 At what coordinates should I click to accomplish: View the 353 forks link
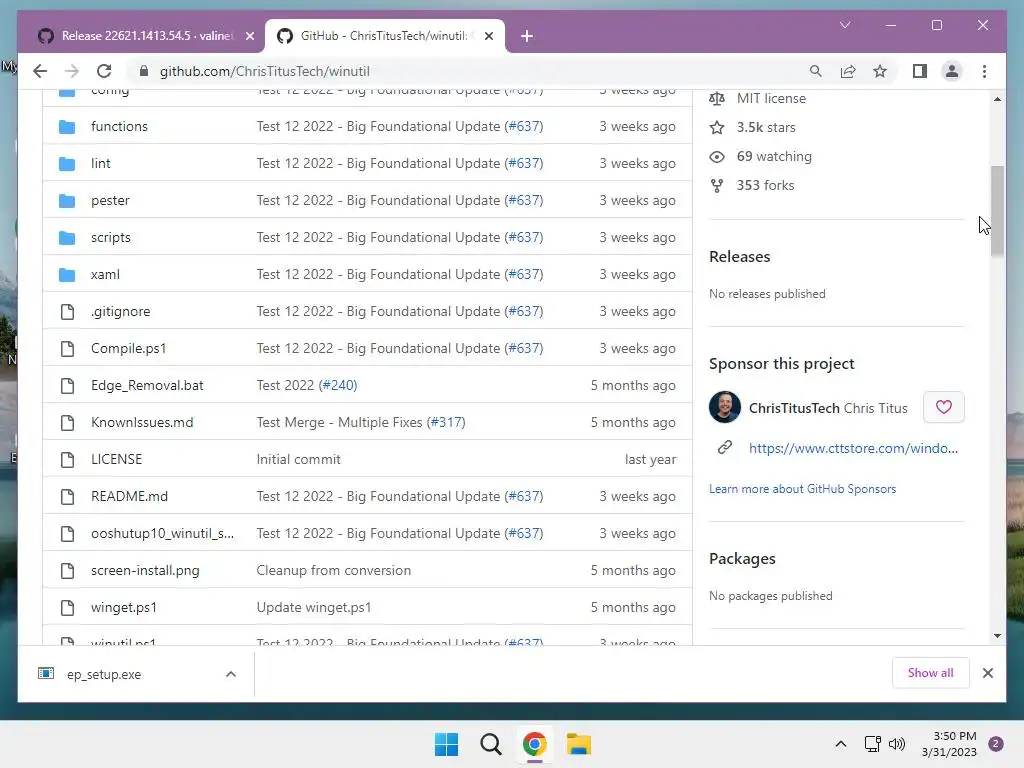coord(765,185)
